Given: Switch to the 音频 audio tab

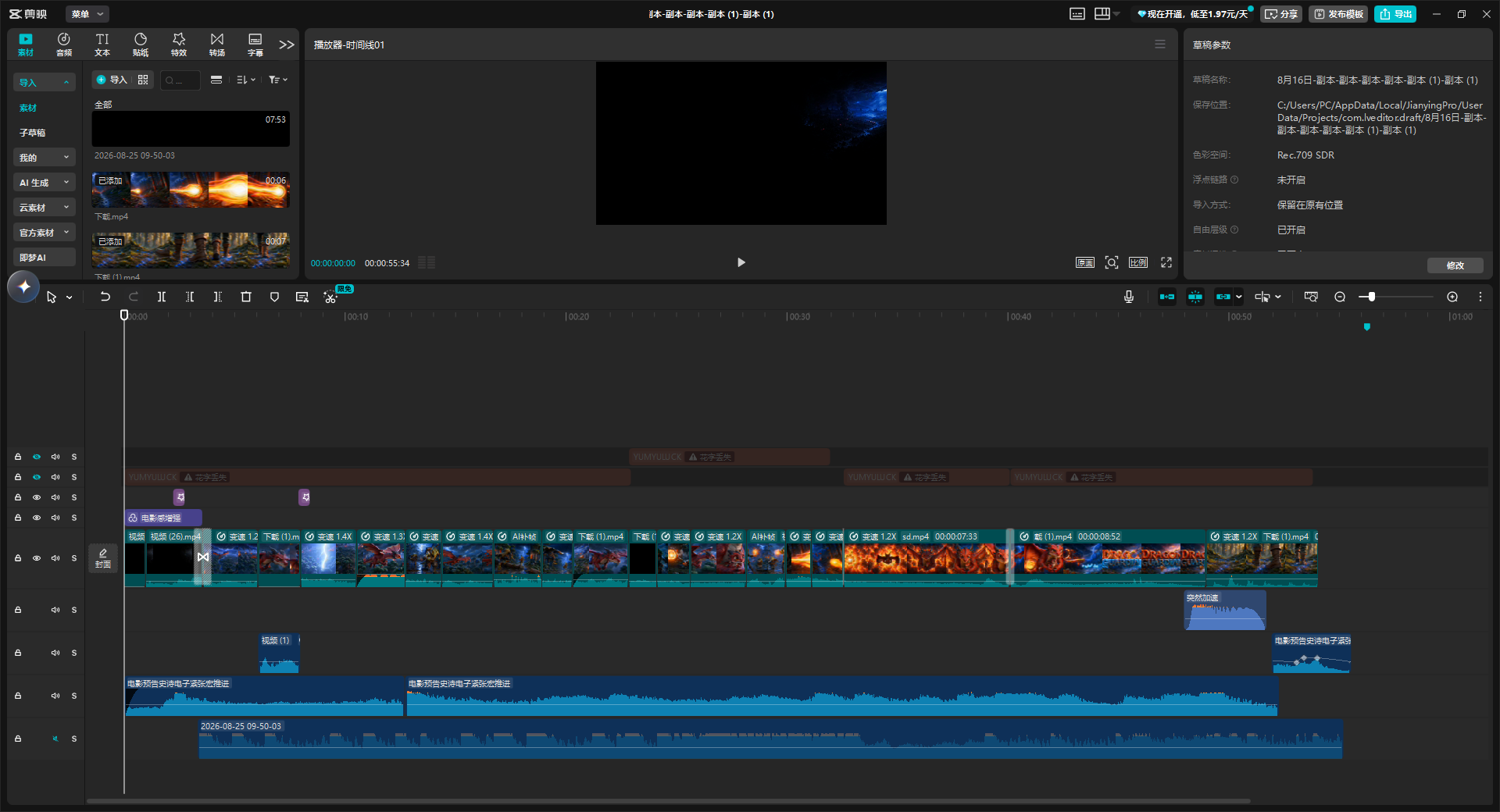Looking at the screenshot, I should [x=64, y=45].
